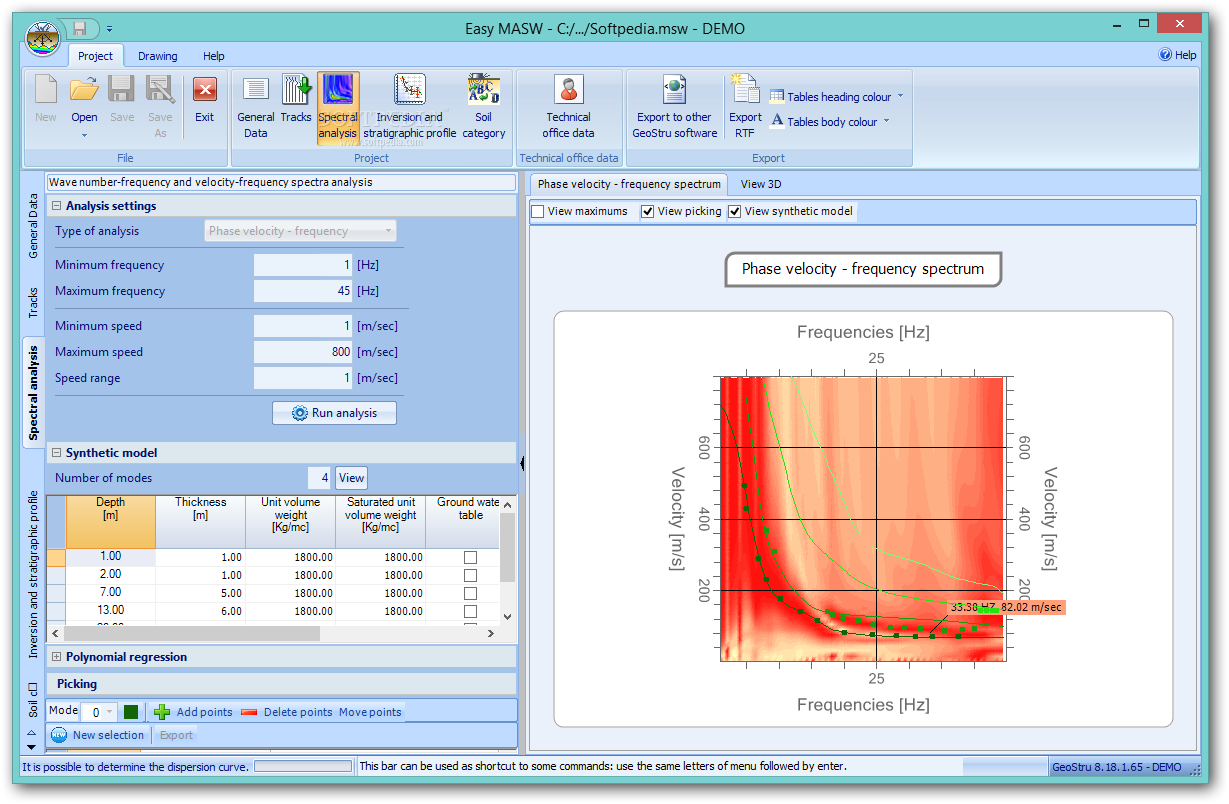This screenshot has width=1229, height=804.
Task: Click the Run analysis gear button
Action: (334, 413)
